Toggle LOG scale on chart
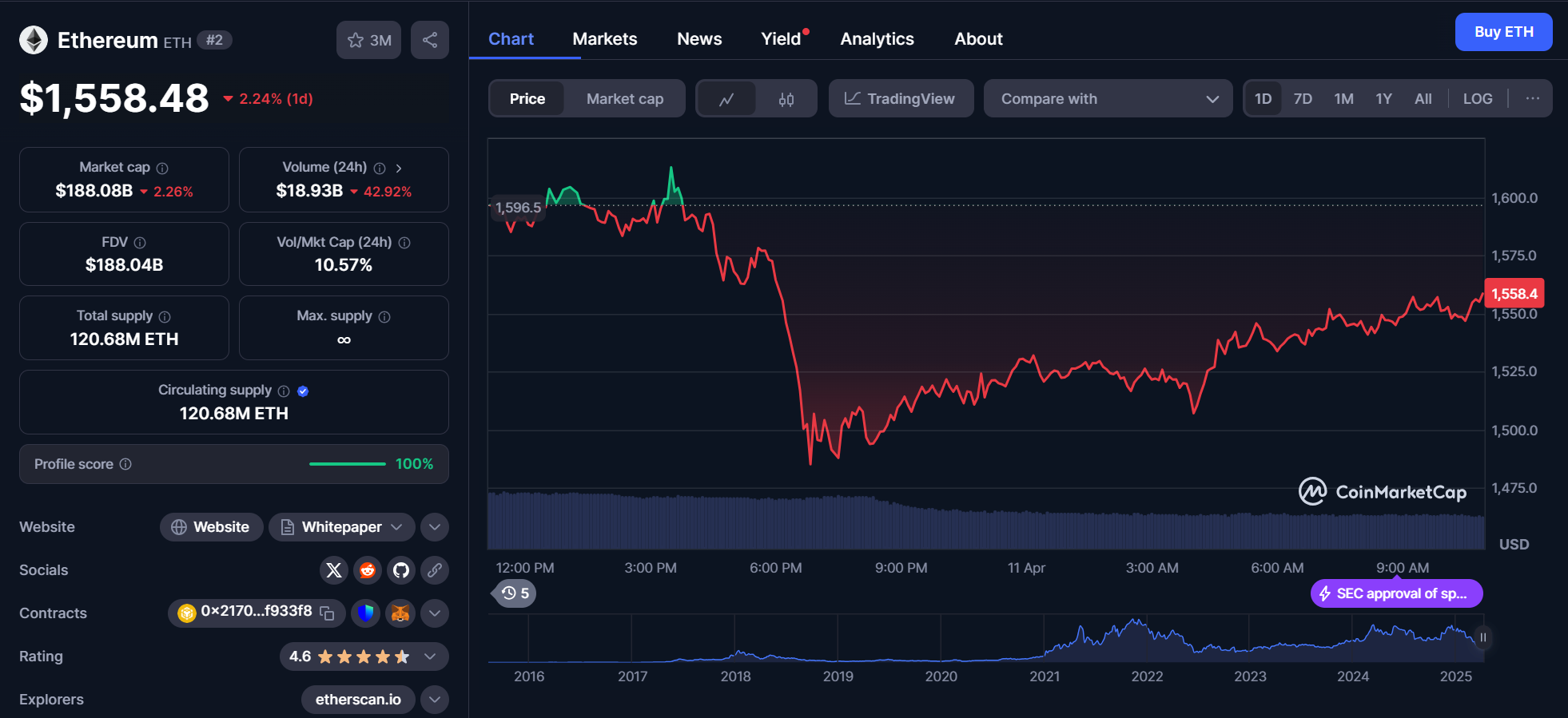The image size is (1568, 718). [1478, 99]
